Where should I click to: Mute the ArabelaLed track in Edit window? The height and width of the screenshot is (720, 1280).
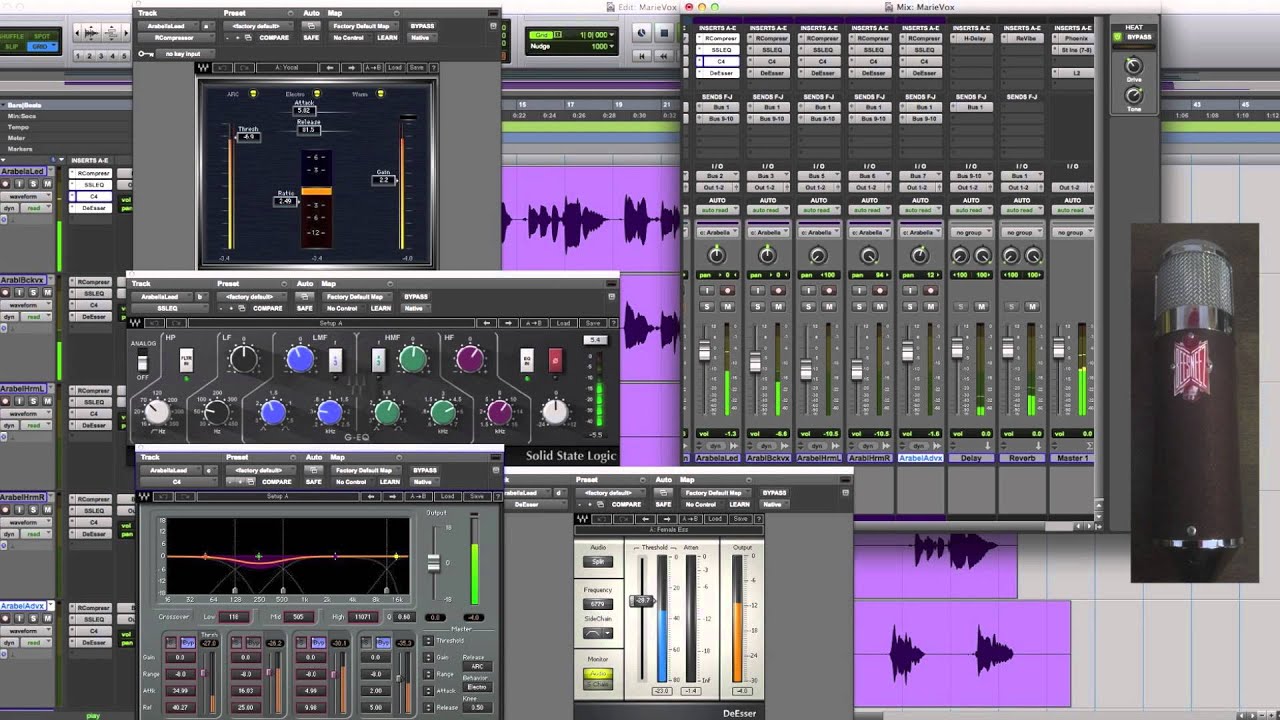(x=47, y=184)
